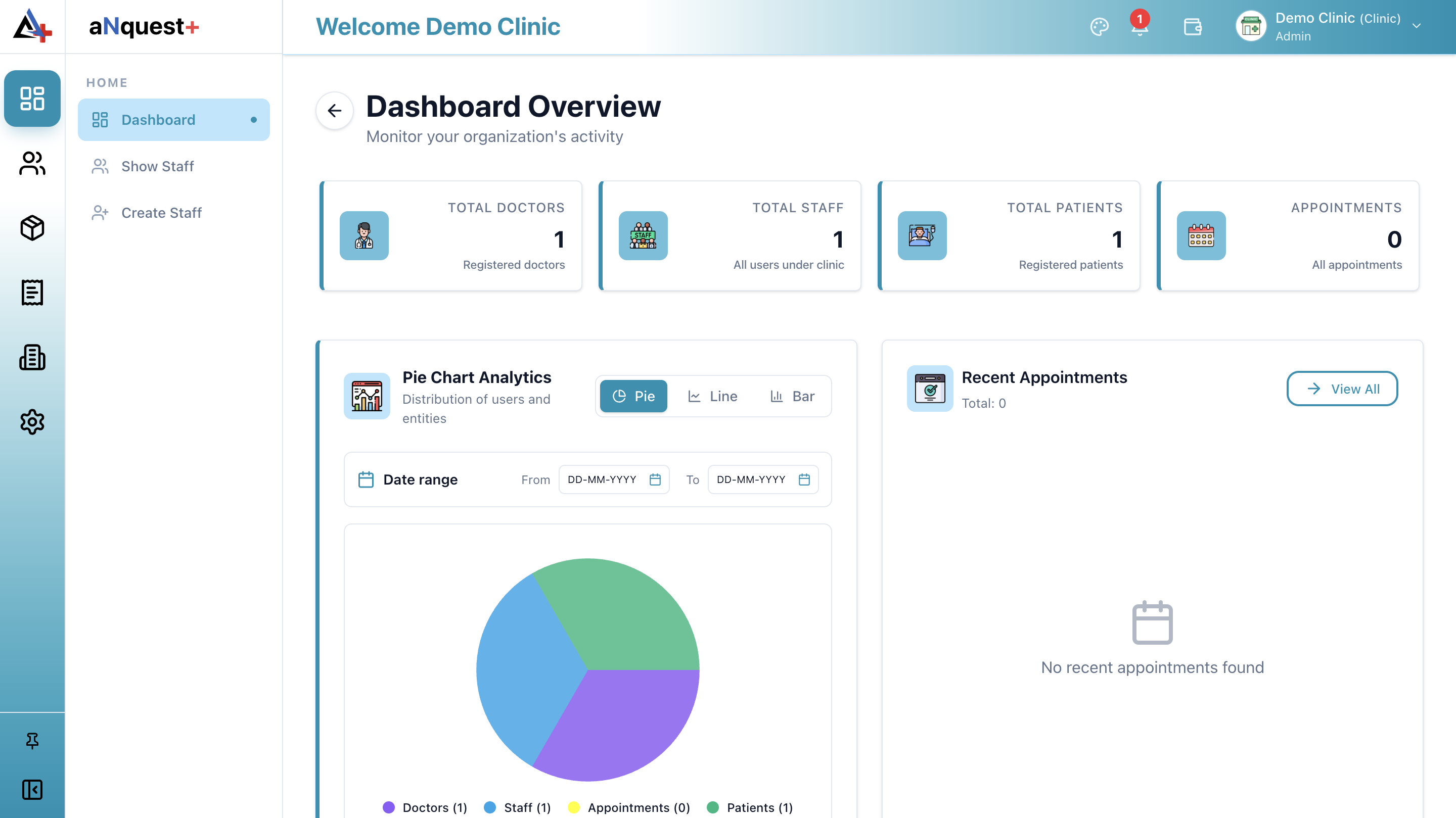Toggle Doctors (1) legend entry
Viewport: 1456px width, 818px height.
point(425,807)
